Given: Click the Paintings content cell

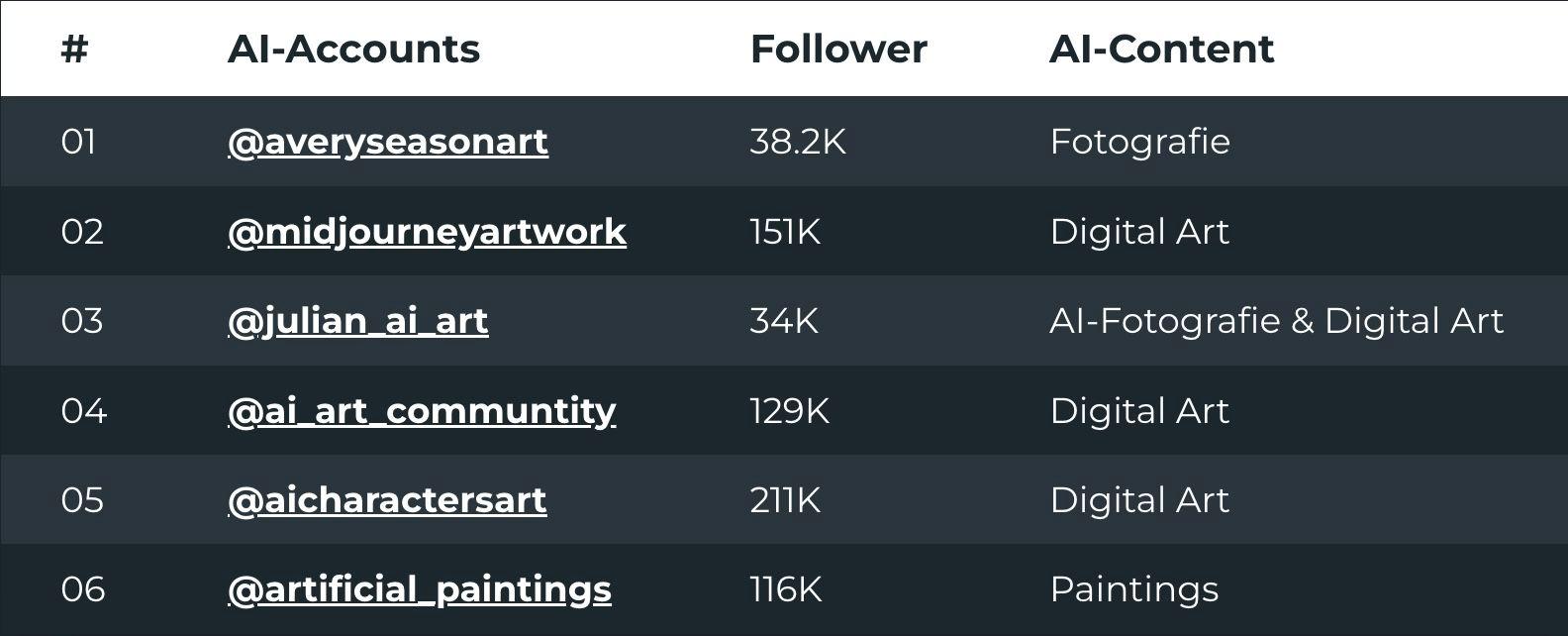Looking at the screenshot, I should click(1133, 589).
